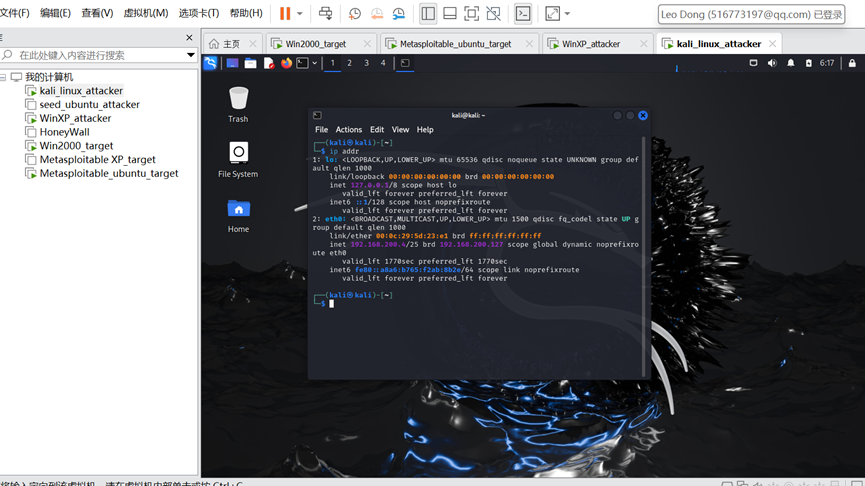Switch to the Metasploitable_ubuntu_target tab

[x=455, y=44]
